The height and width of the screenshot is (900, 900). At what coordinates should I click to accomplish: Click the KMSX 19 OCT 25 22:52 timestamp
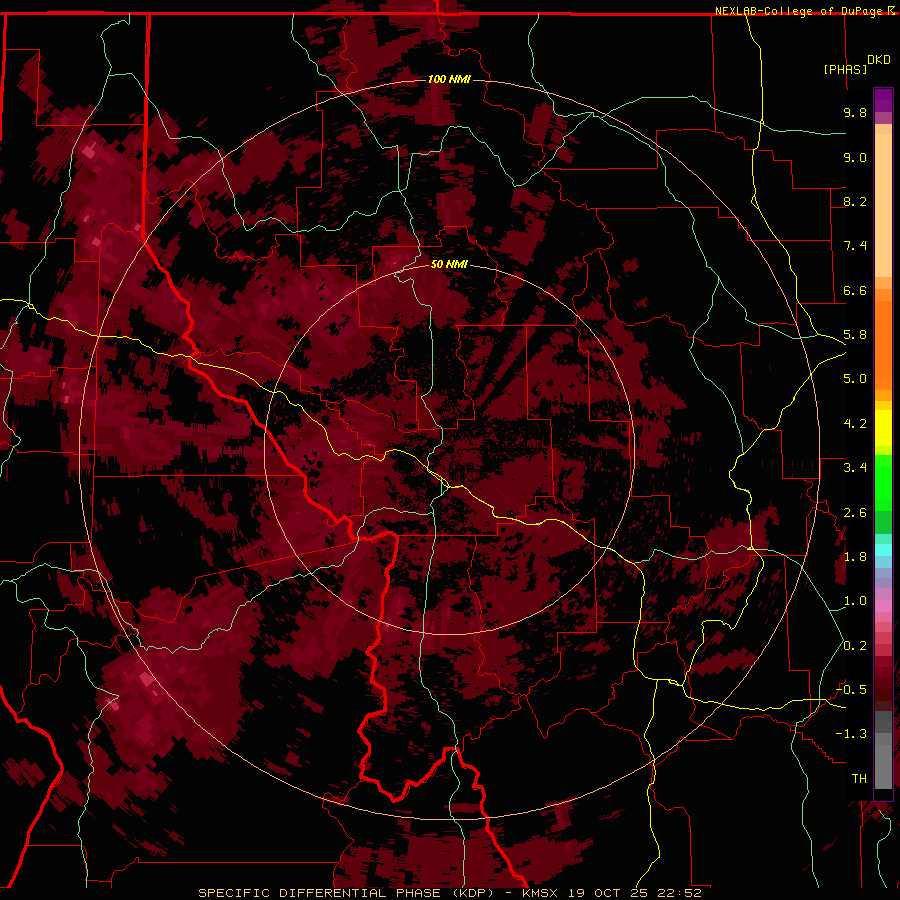(612, 893)
